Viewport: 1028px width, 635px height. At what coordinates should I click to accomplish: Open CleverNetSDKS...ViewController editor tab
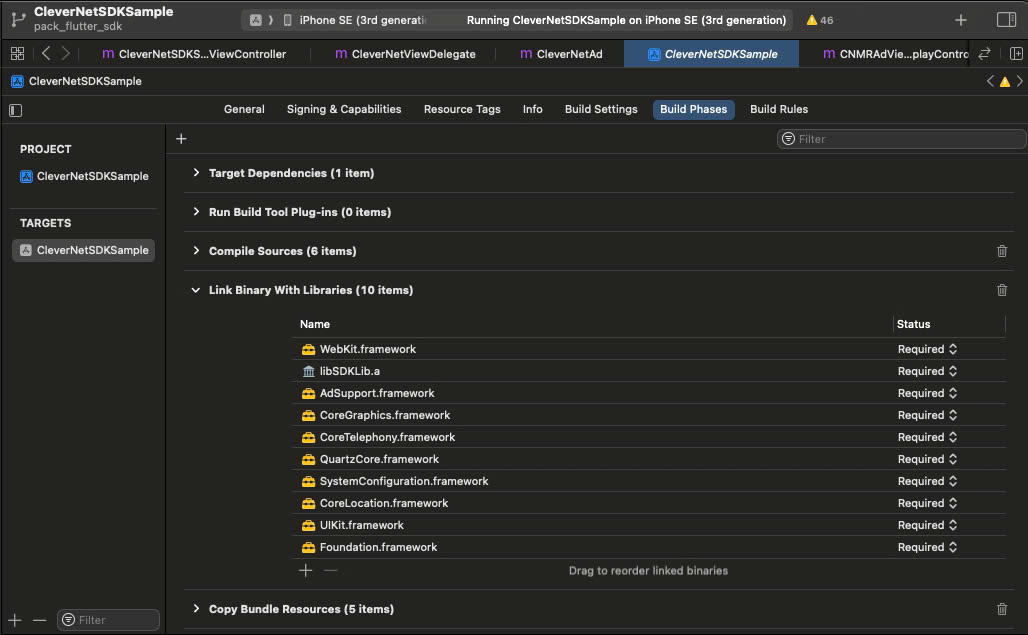[194, 54]
